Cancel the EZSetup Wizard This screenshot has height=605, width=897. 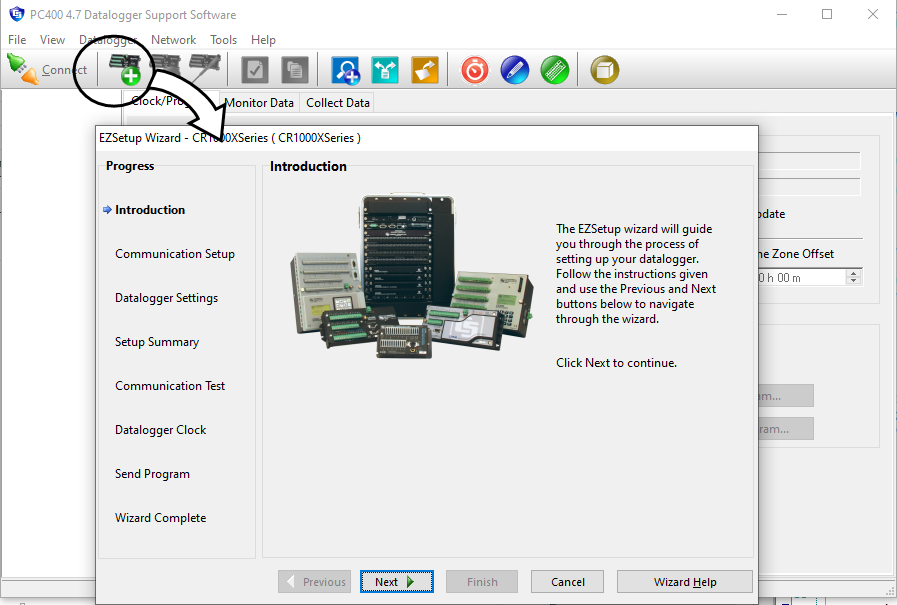[568, 582]
